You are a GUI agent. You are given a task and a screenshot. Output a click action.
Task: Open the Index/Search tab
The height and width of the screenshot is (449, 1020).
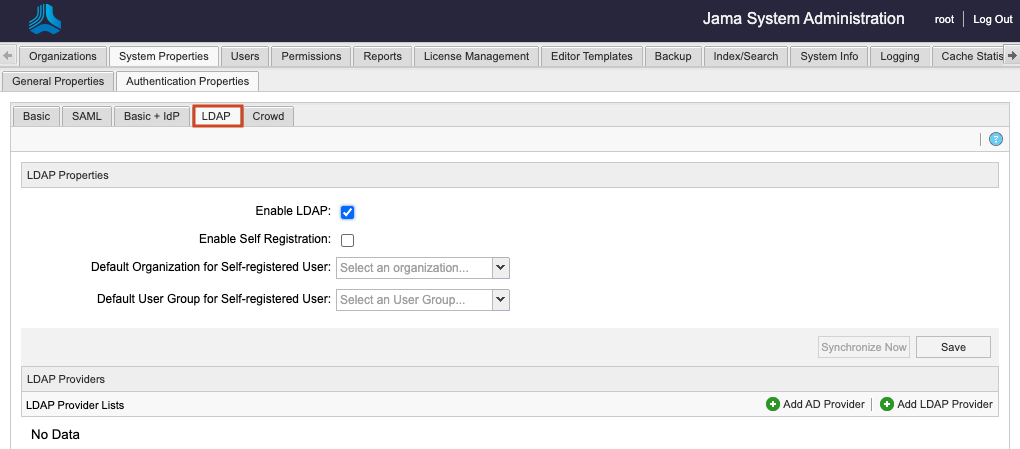(x=745, y=56)
